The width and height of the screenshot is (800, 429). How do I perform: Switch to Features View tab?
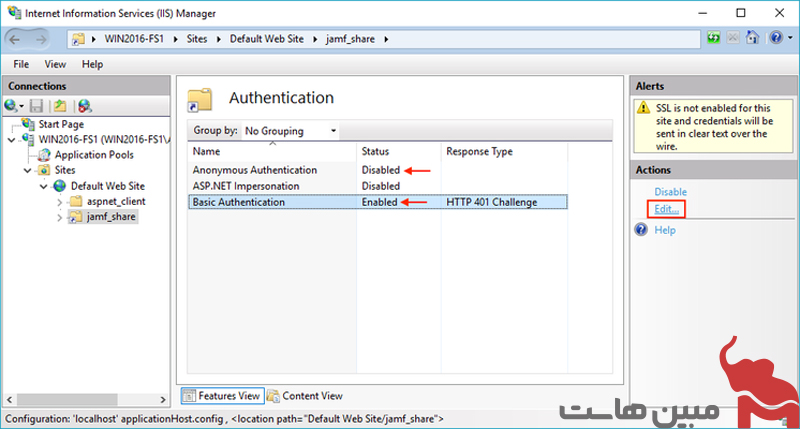[x=222, y=396]
